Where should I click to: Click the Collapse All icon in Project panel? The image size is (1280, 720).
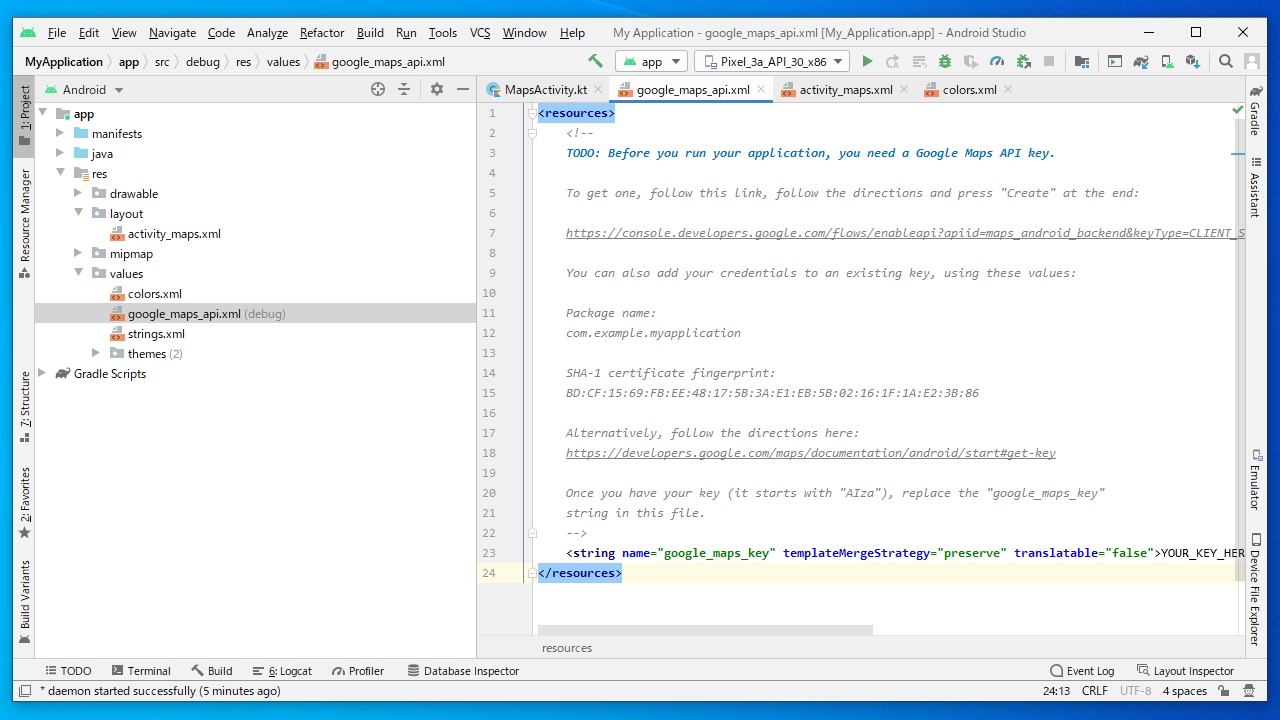click(x=404, y=89)
